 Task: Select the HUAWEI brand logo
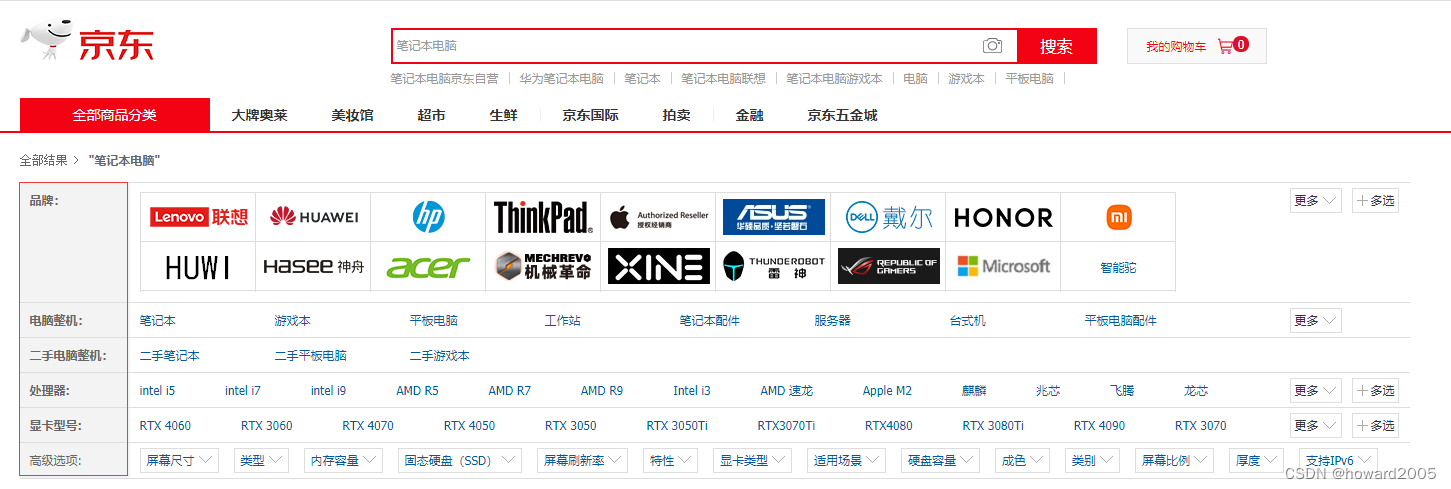pos(313,217)
